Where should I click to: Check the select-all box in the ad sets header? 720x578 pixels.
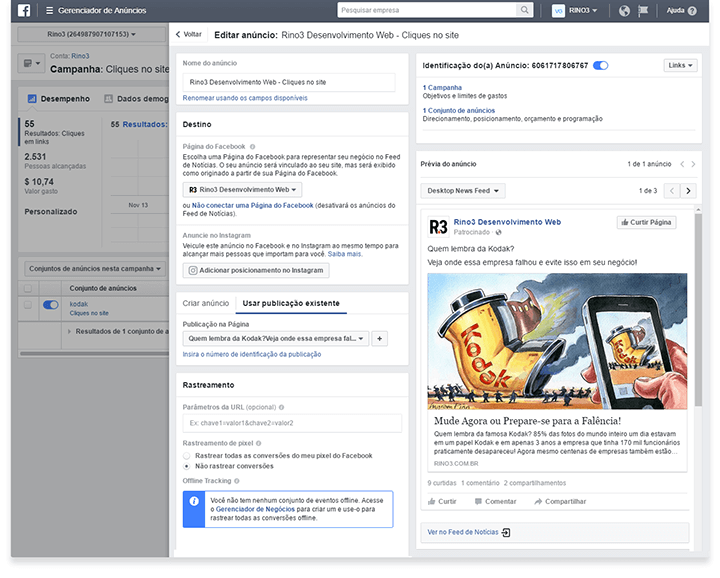tap(28, 288)
